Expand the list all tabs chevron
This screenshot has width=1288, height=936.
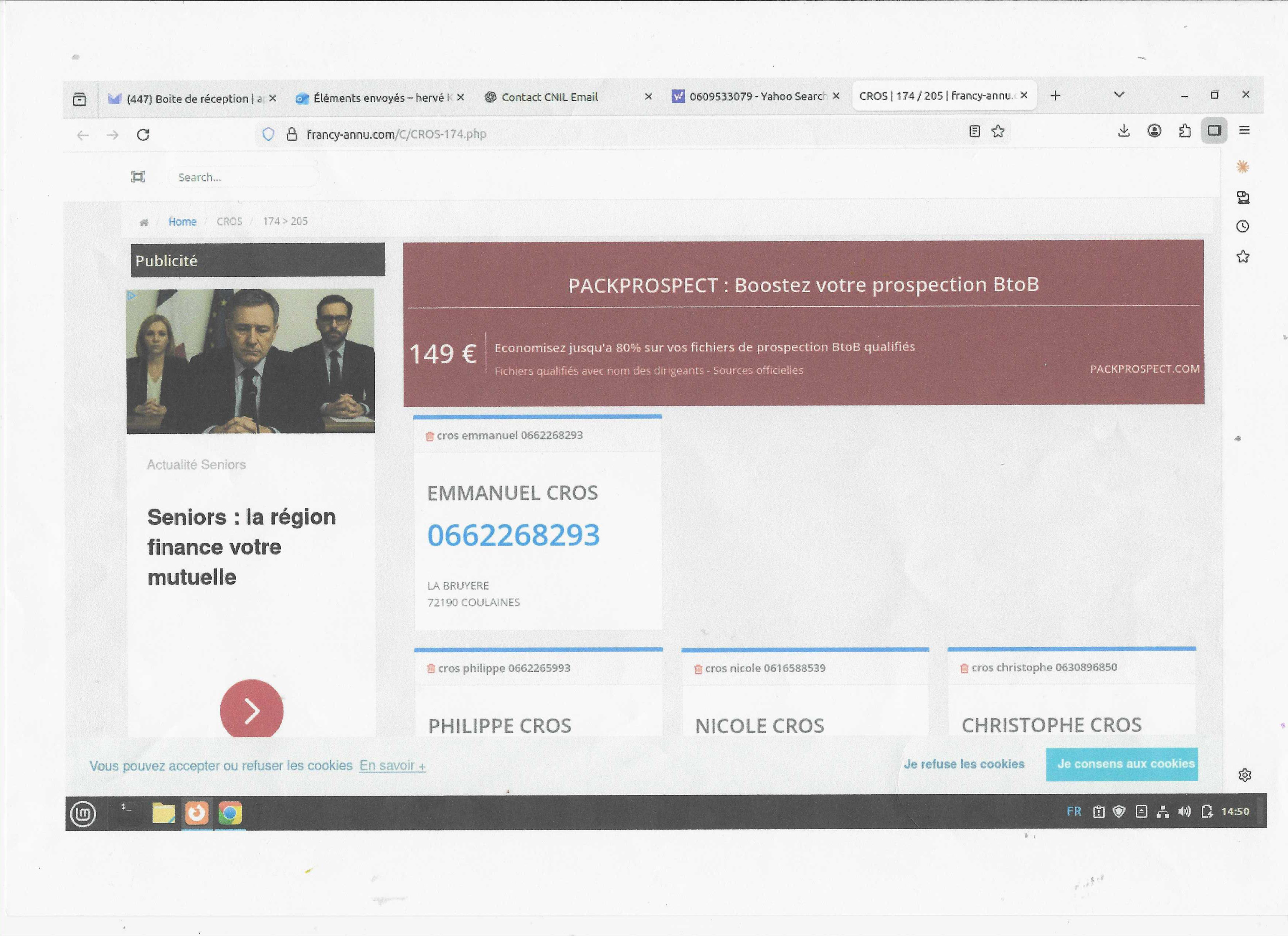click(x=1119, y=95)
